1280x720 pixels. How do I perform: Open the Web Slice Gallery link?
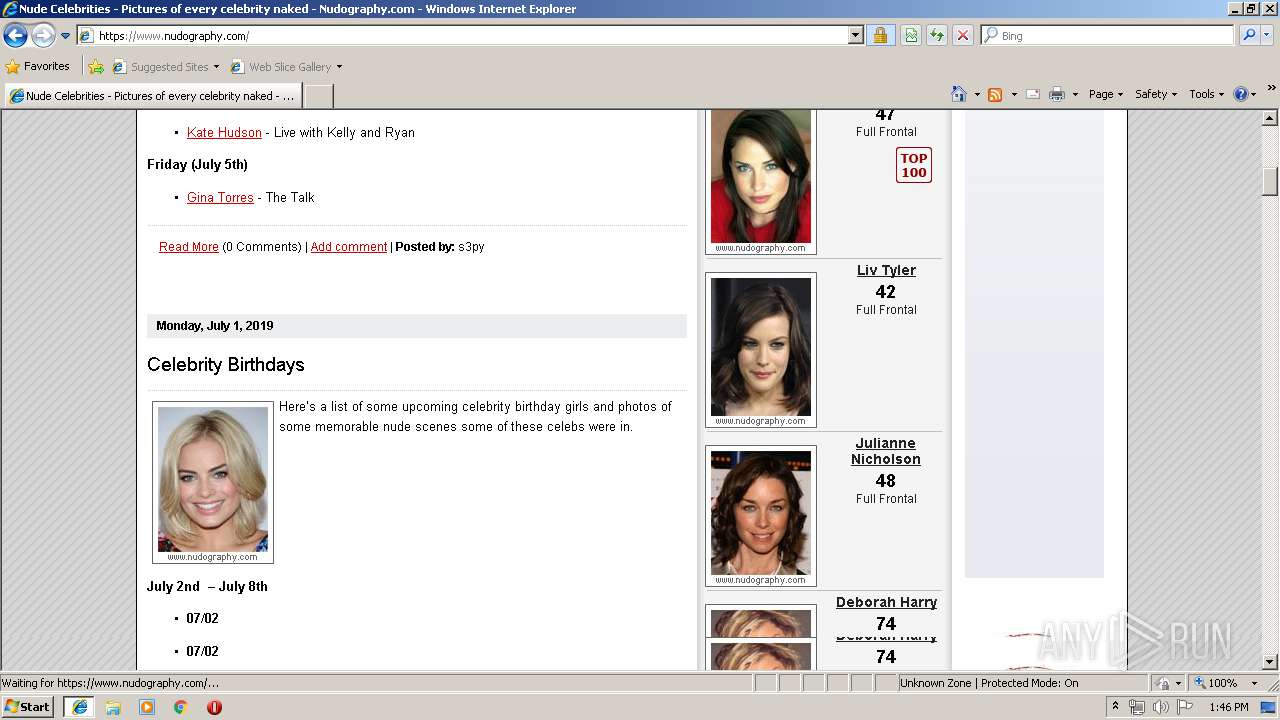coord(285,67)
